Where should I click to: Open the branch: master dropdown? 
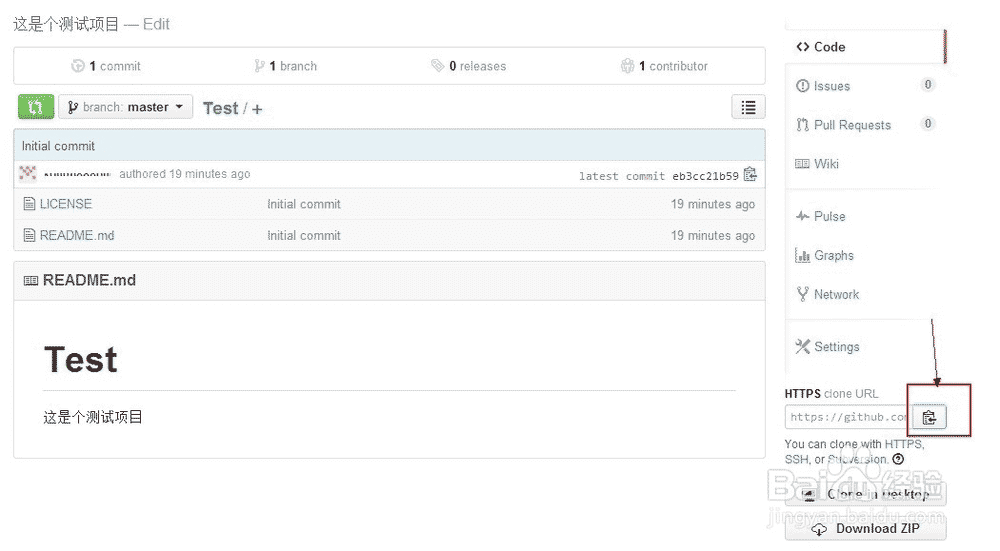[x=125, y=107]
